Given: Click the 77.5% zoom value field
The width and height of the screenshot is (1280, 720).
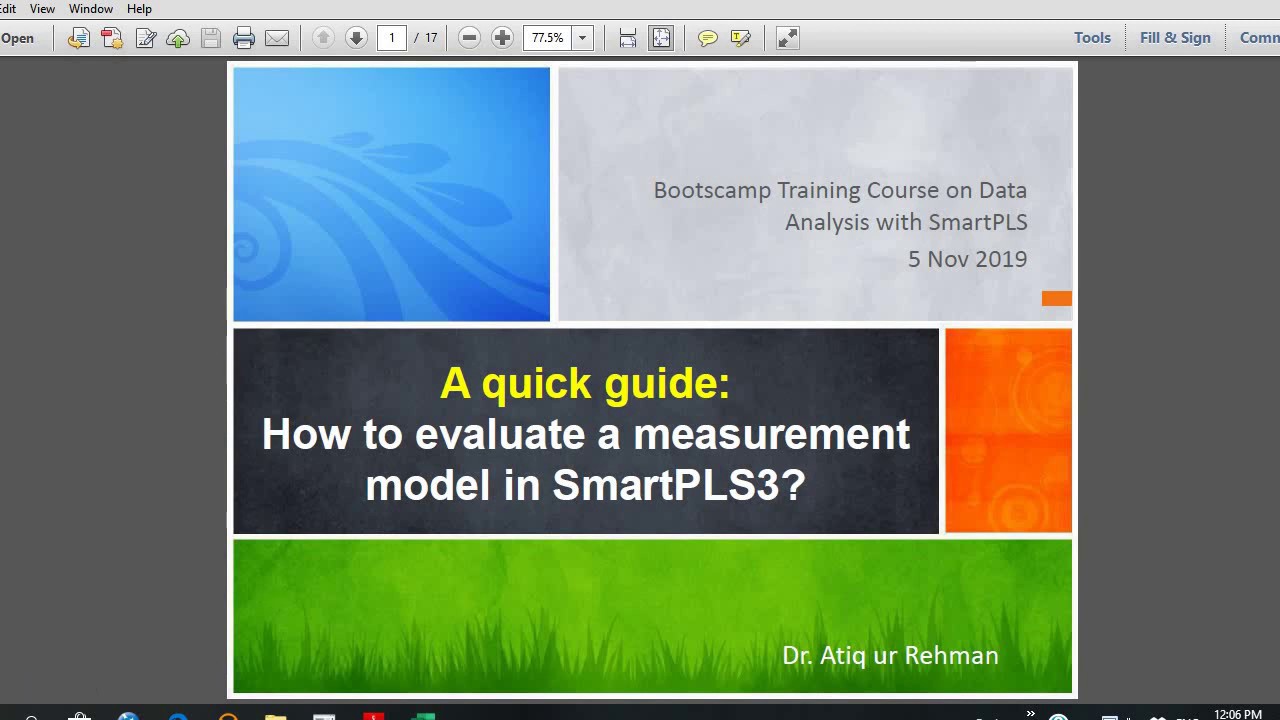Looking at the screenshot, I should (547, 38).
